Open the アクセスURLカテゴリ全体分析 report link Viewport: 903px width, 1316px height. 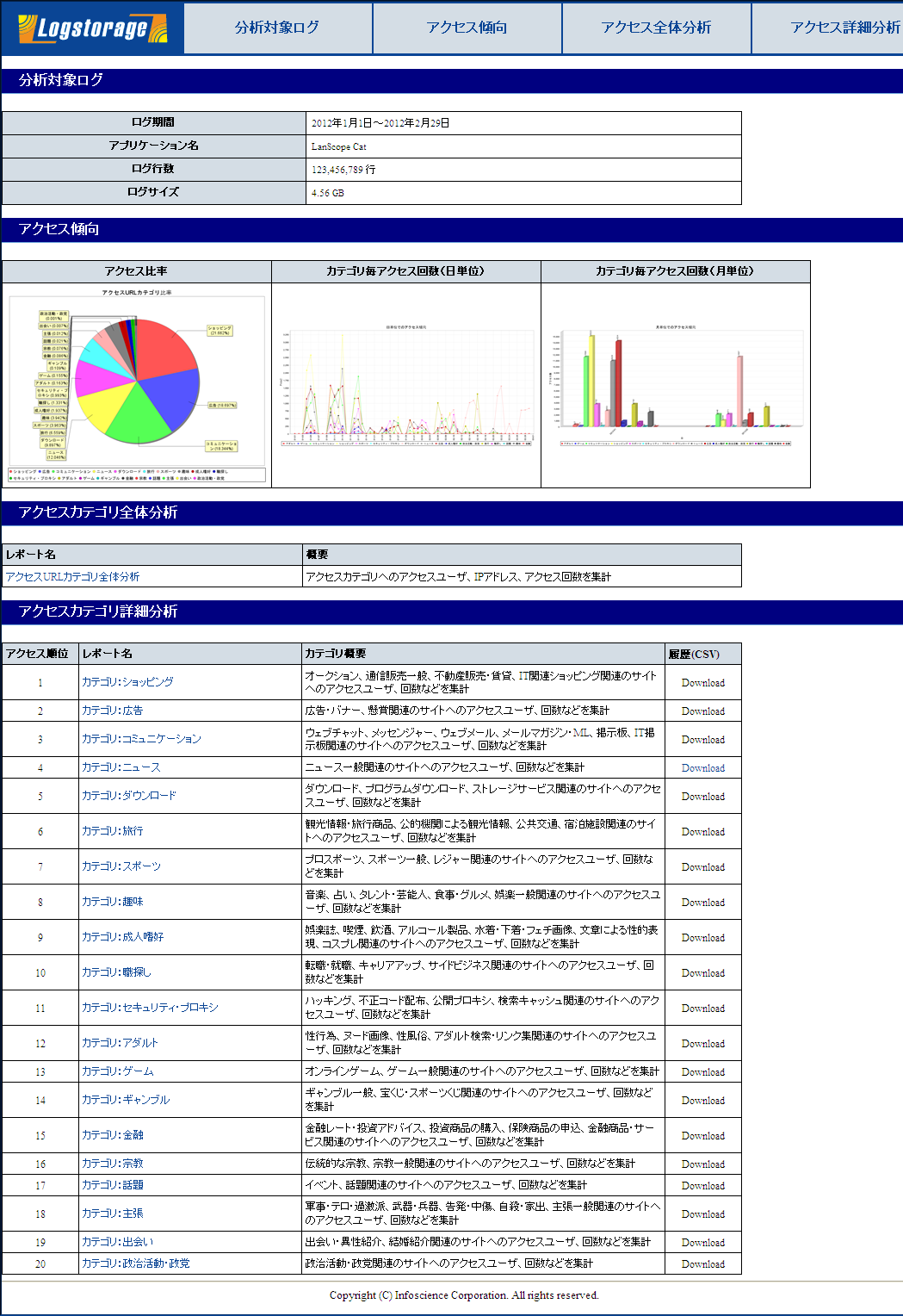pyautogui.click(x=72, y=577)
